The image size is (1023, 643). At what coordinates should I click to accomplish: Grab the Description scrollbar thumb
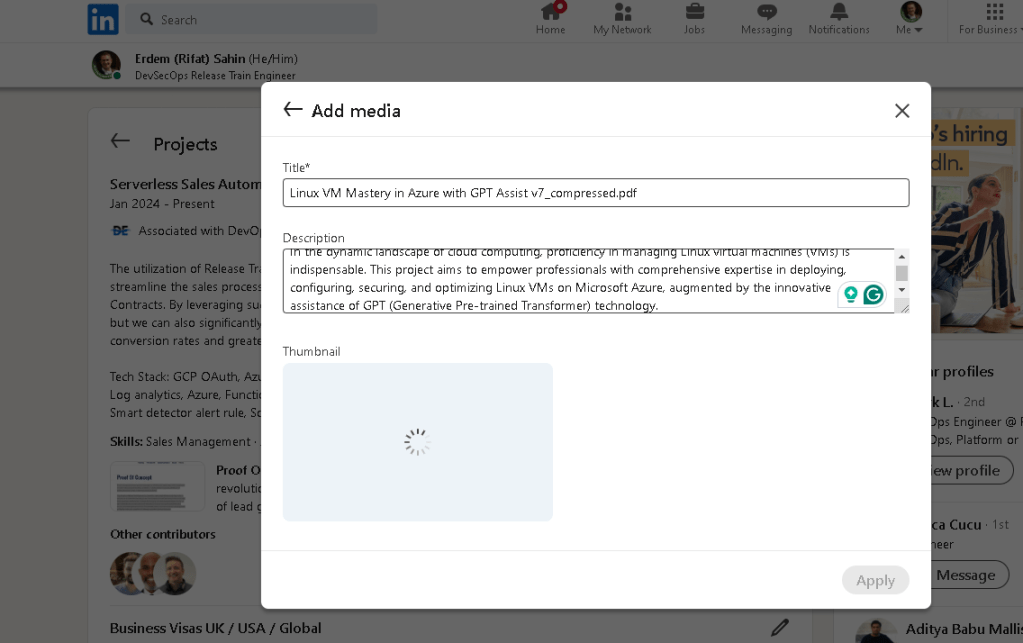902,273
